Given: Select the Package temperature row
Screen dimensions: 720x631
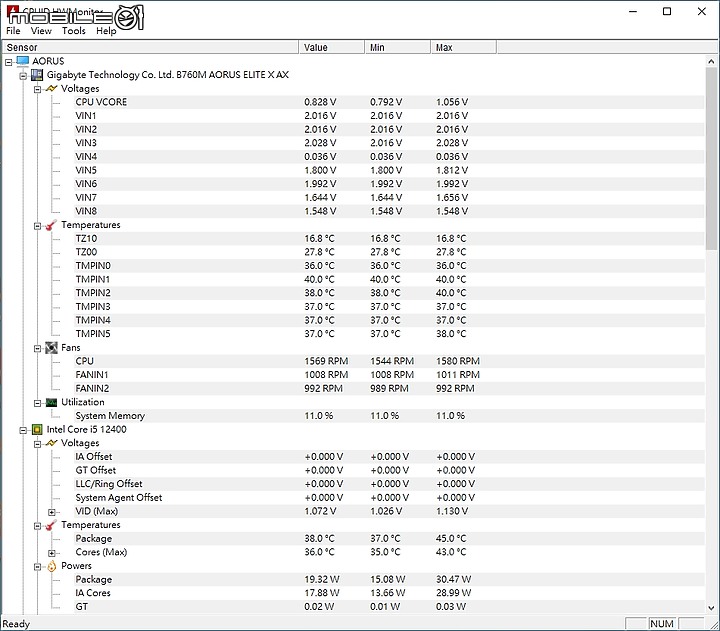Looking at the screenshot, I should (x=388, y=538).
